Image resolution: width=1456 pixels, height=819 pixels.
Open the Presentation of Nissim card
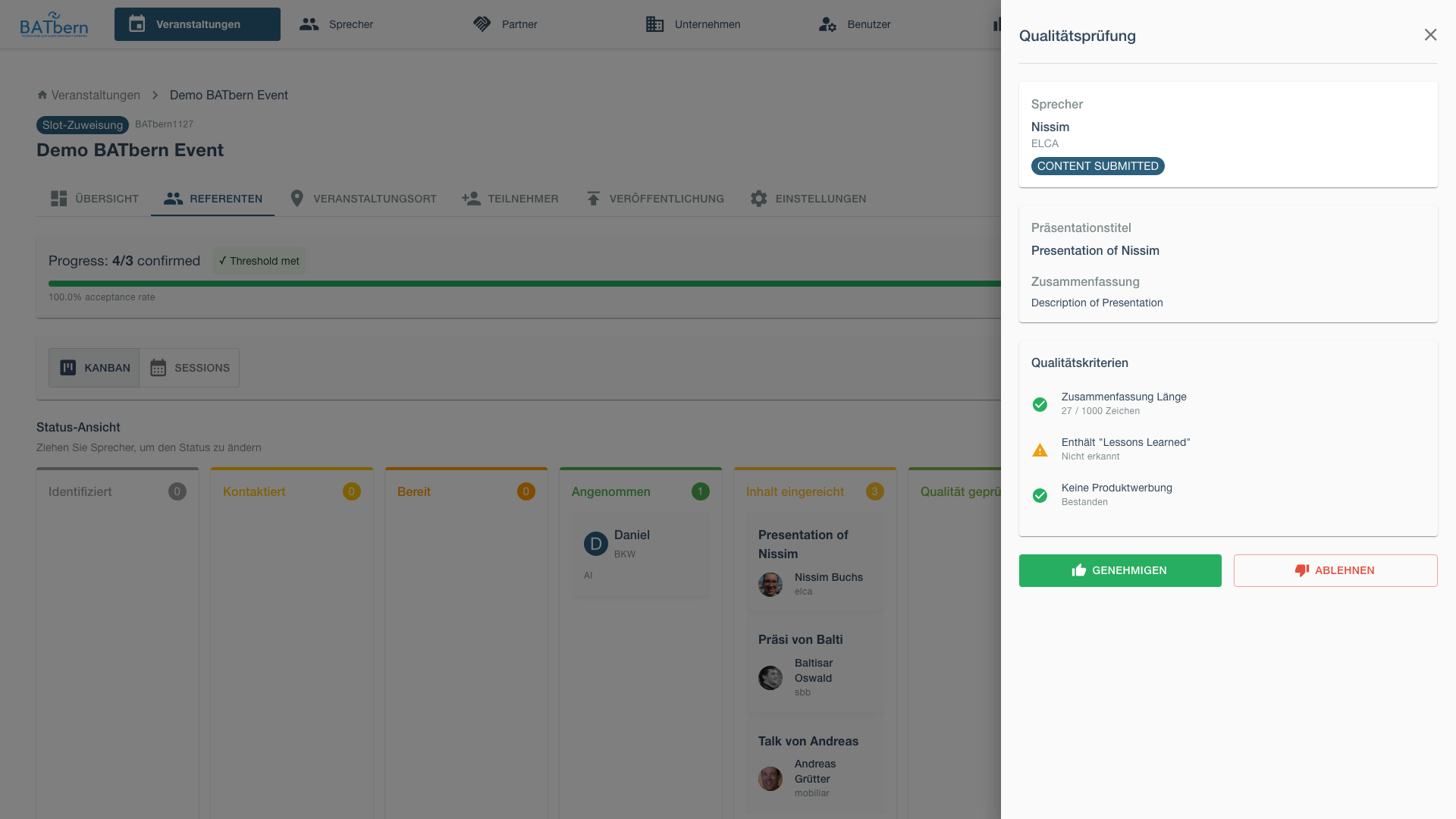pyautogui.click(x=815, y=562)
